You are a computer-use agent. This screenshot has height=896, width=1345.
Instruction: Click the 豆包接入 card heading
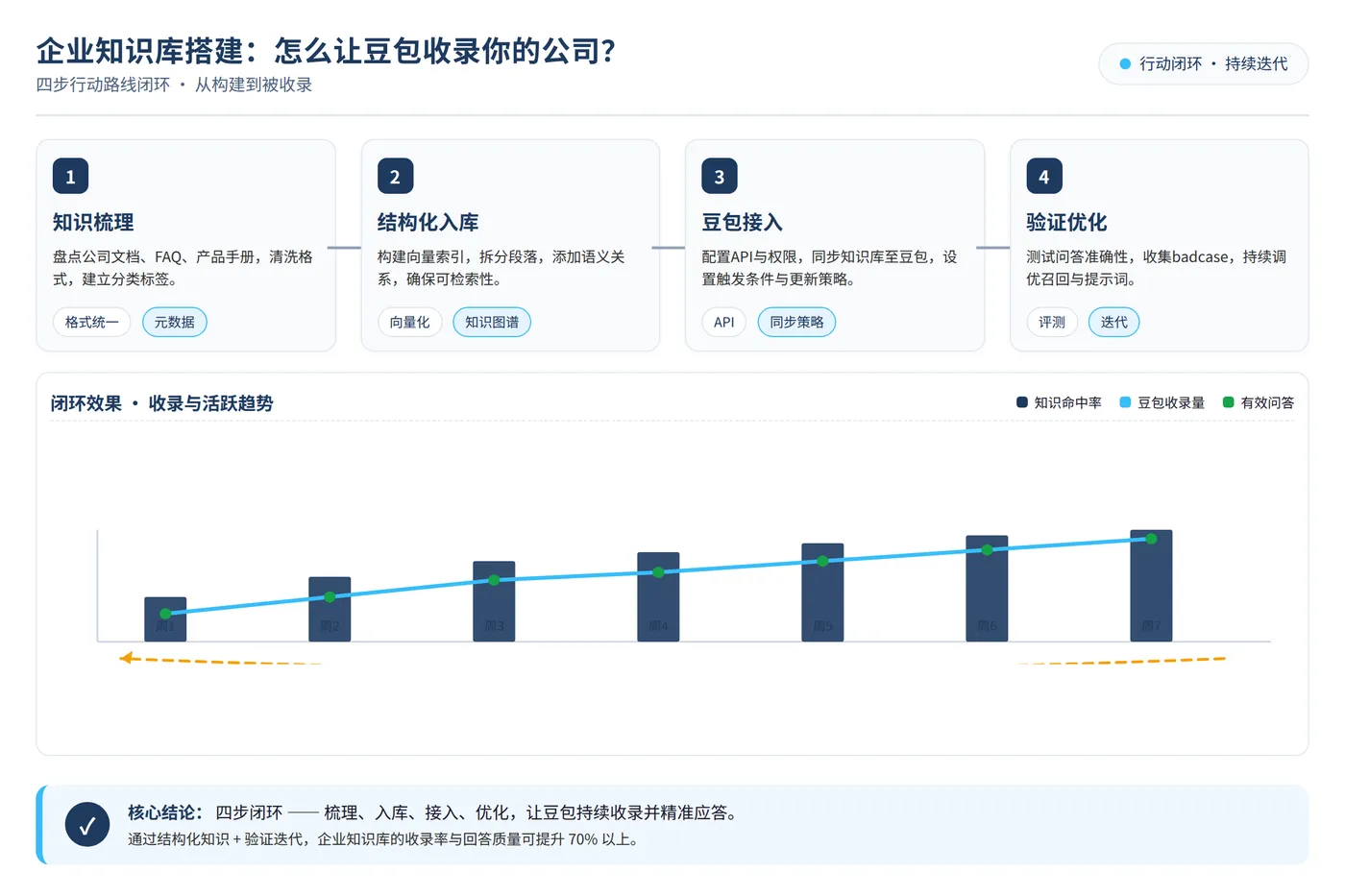(x=743, y=223)
